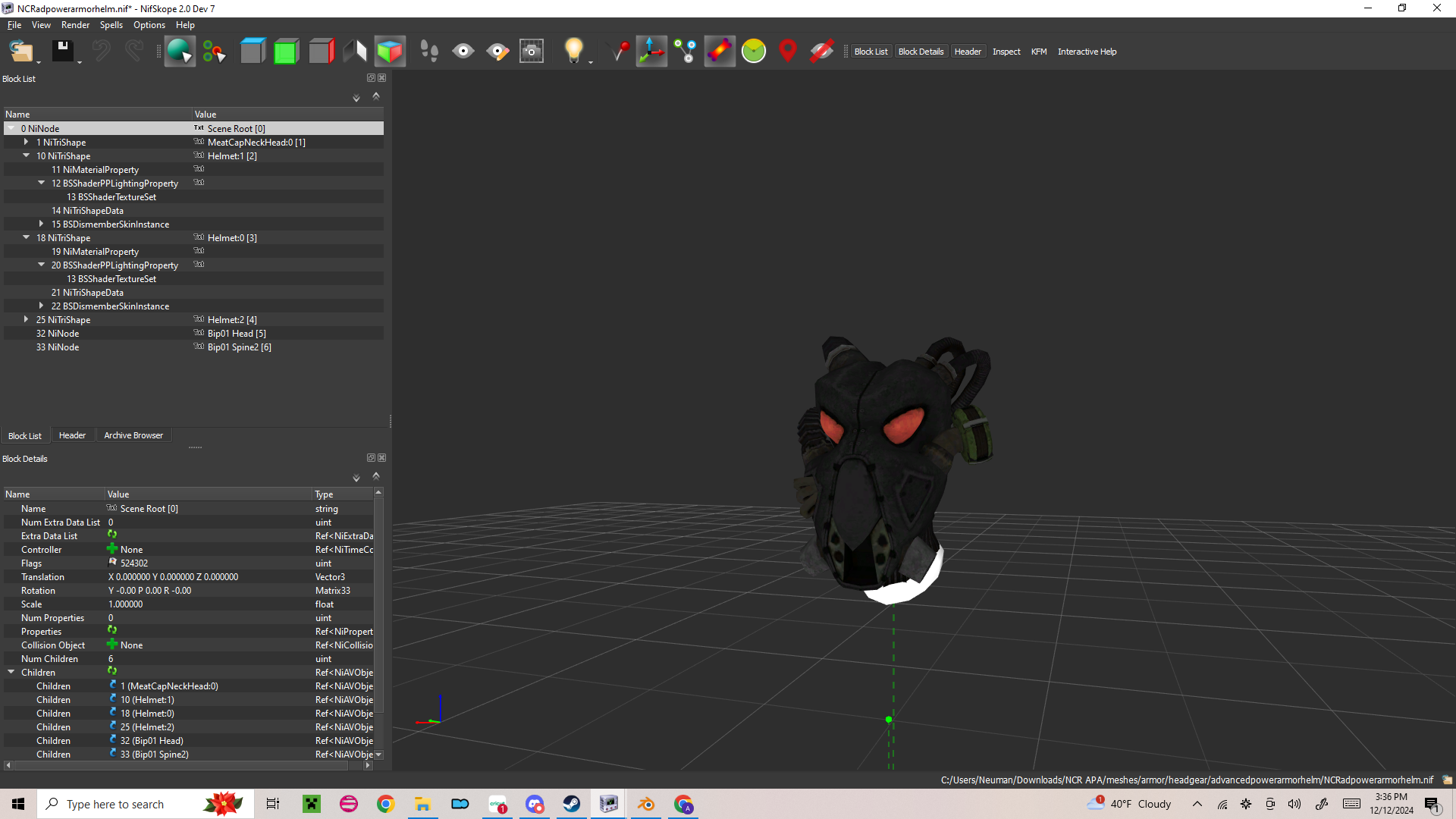
Task: Open the Options menu
Action: [149, 25]
